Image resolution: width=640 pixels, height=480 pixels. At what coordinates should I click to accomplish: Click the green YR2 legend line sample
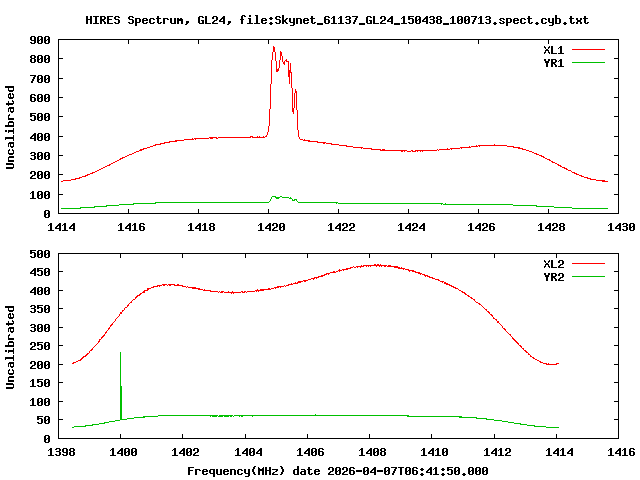pos(588,277)
